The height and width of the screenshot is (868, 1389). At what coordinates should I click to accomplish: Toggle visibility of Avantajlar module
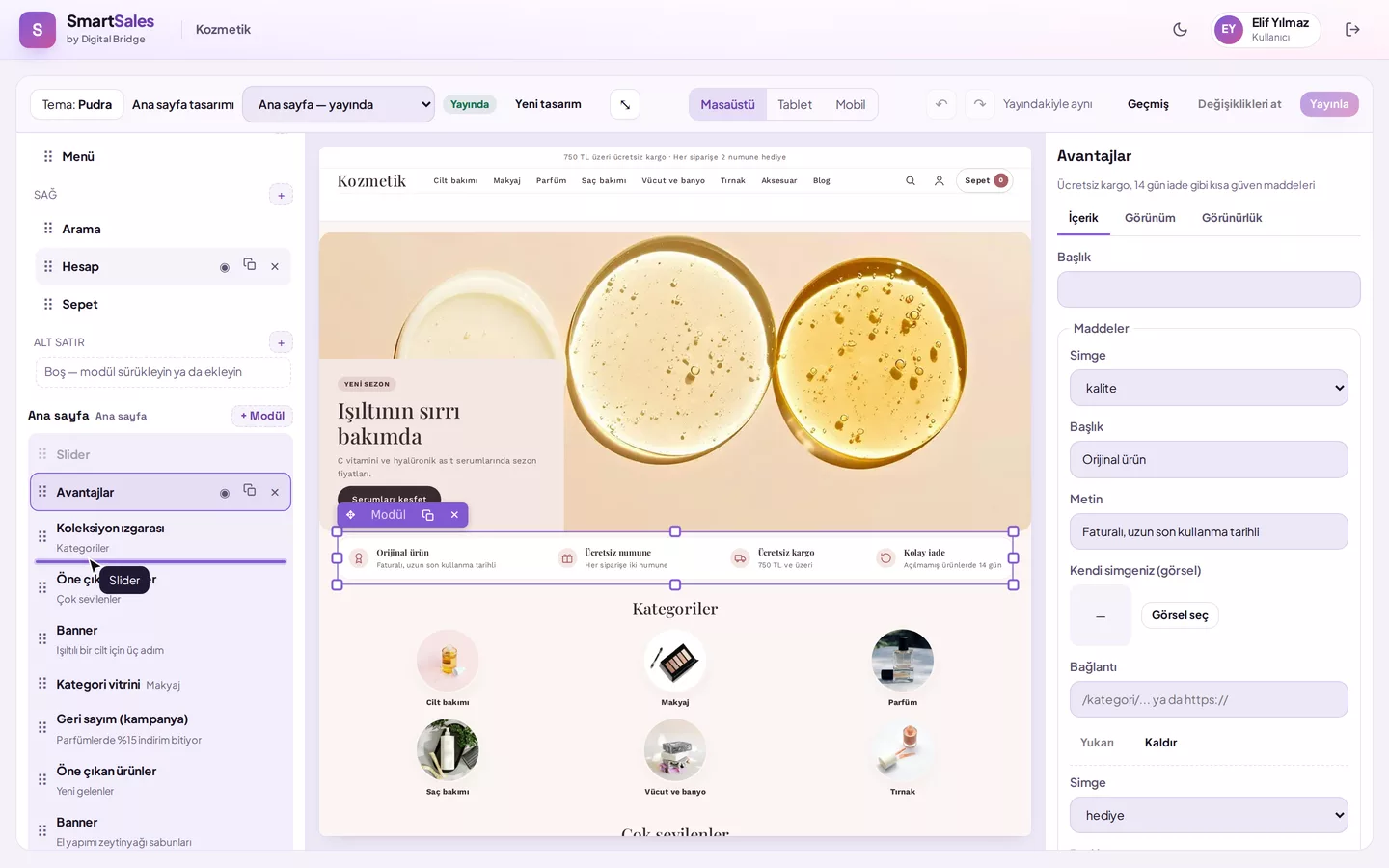coord(225,493)
